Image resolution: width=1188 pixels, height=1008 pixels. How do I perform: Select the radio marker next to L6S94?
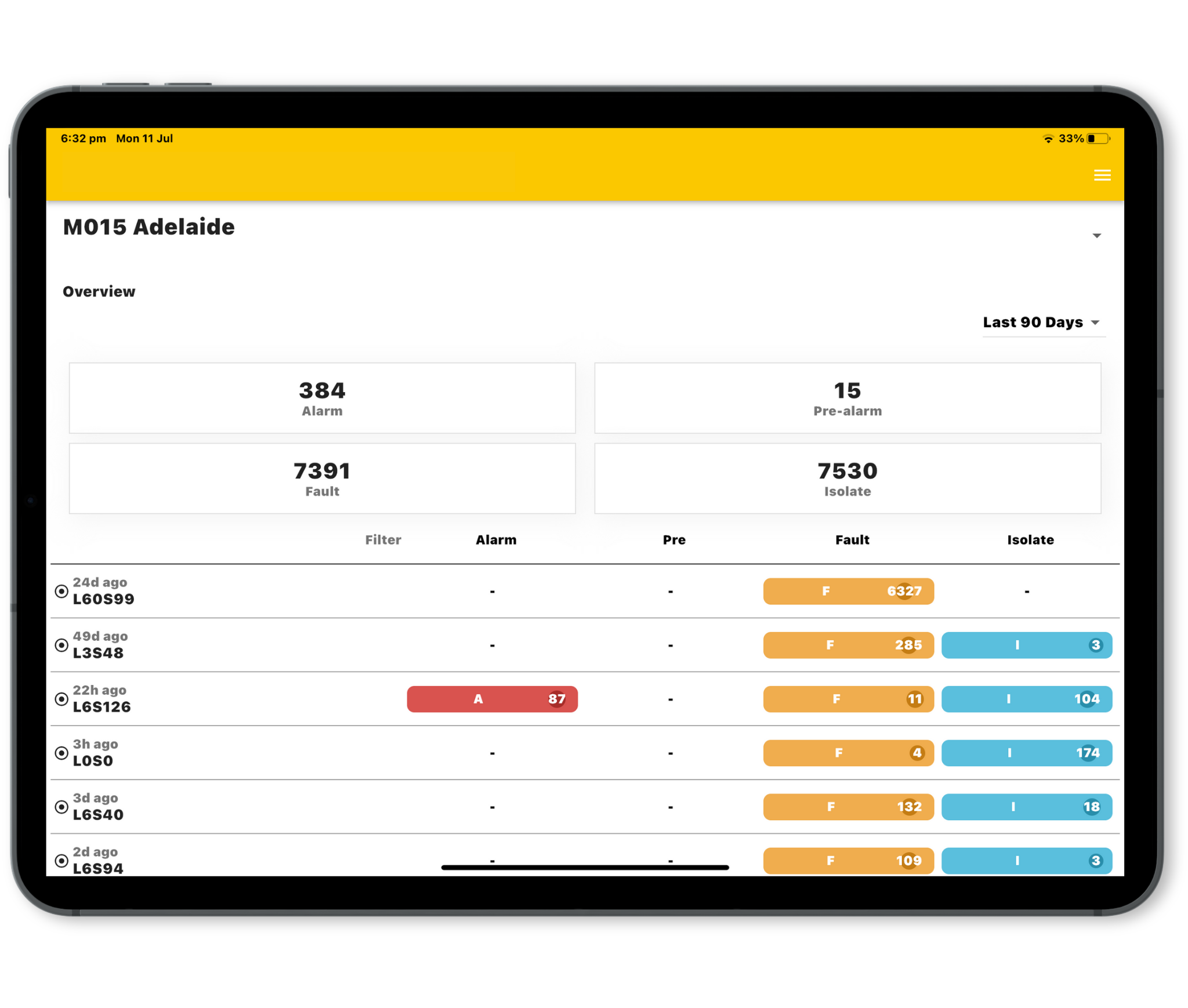pos(61,861)
